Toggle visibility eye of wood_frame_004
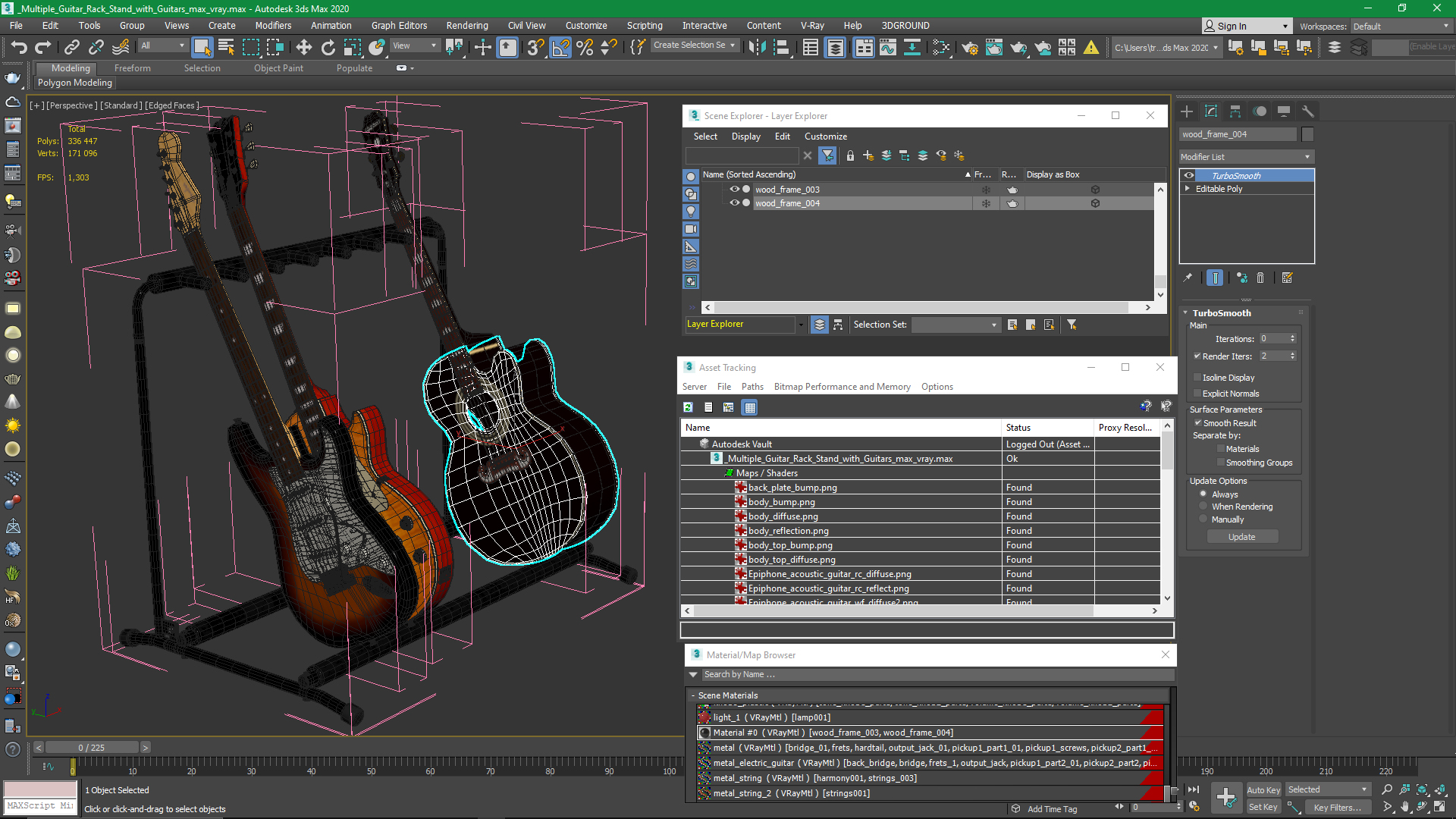This screenshot has height=819, width=1456. pyautogui.click(x=734, y=203)
